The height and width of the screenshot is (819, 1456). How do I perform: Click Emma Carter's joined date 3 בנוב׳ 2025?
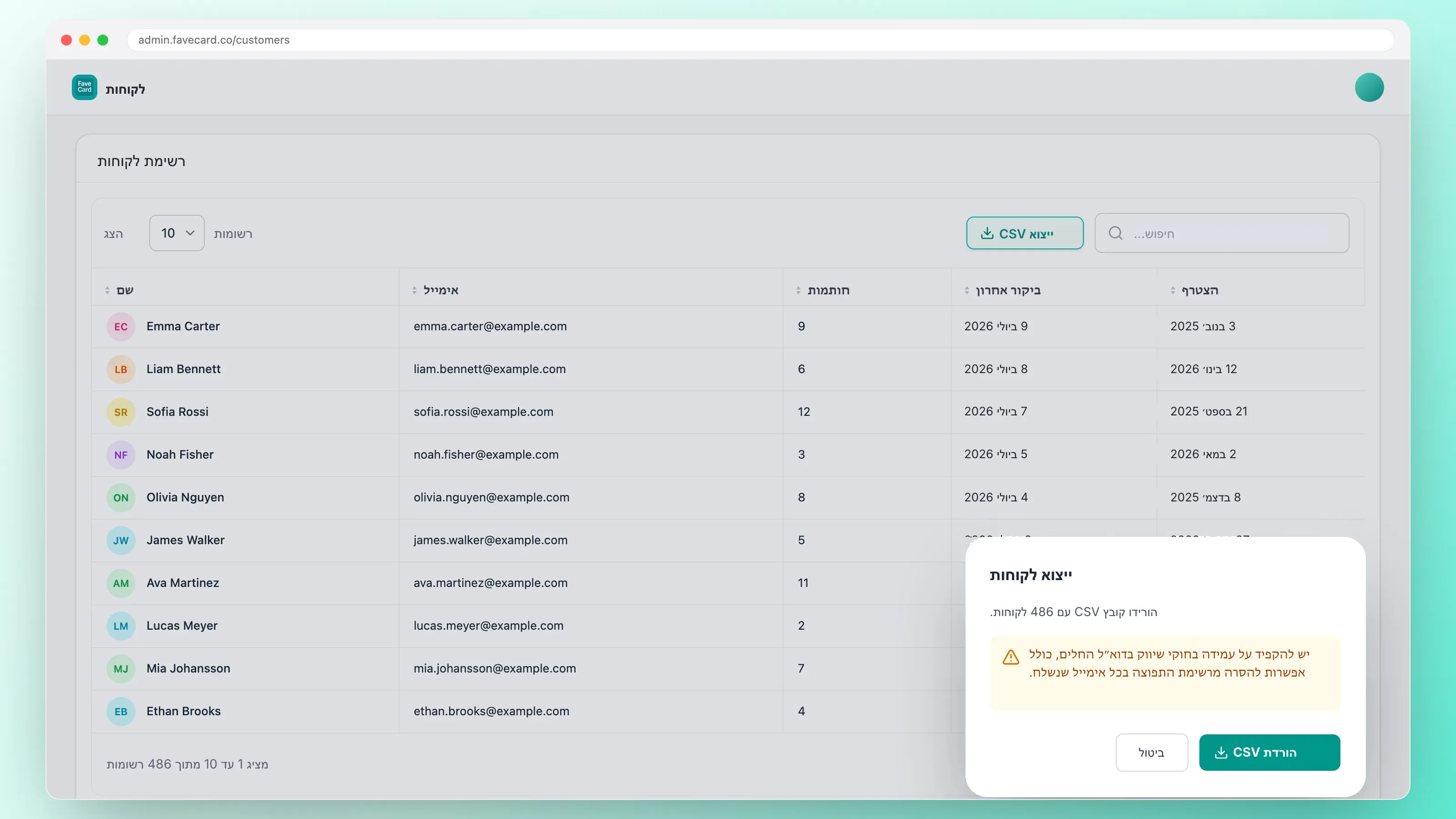tap(1203, 326)
